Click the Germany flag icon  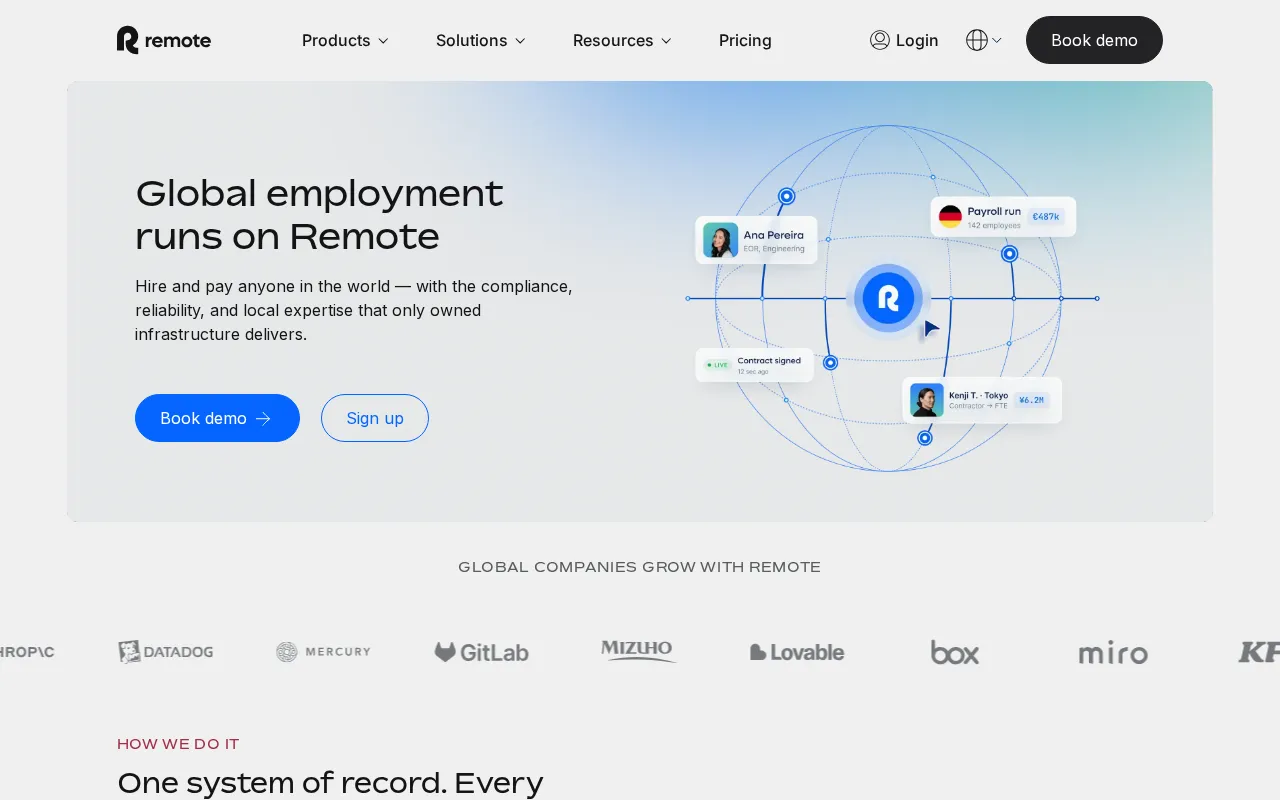pos(950,216)
